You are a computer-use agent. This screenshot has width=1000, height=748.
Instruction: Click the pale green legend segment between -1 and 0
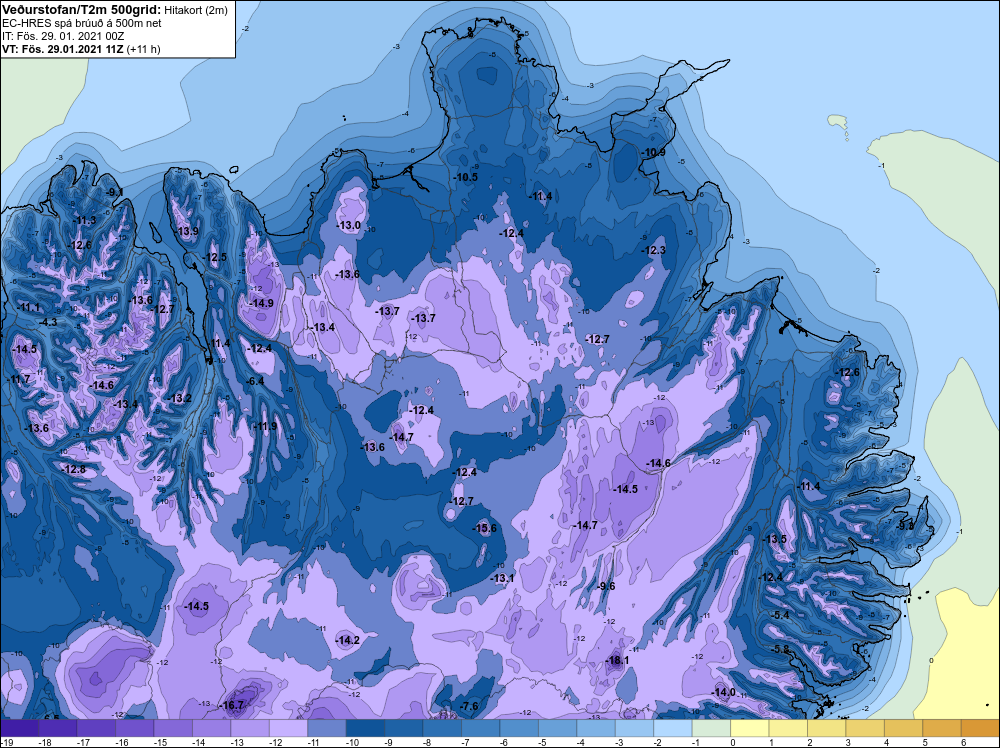711,728
